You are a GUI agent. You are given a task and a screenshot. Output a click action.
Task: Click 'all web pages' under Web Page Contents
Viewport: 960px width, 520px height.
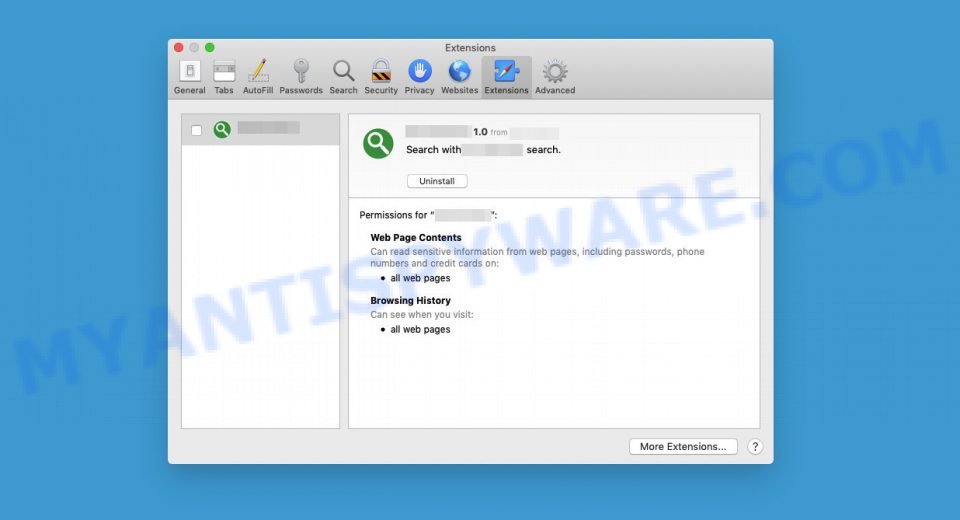(x=420, y=278)
